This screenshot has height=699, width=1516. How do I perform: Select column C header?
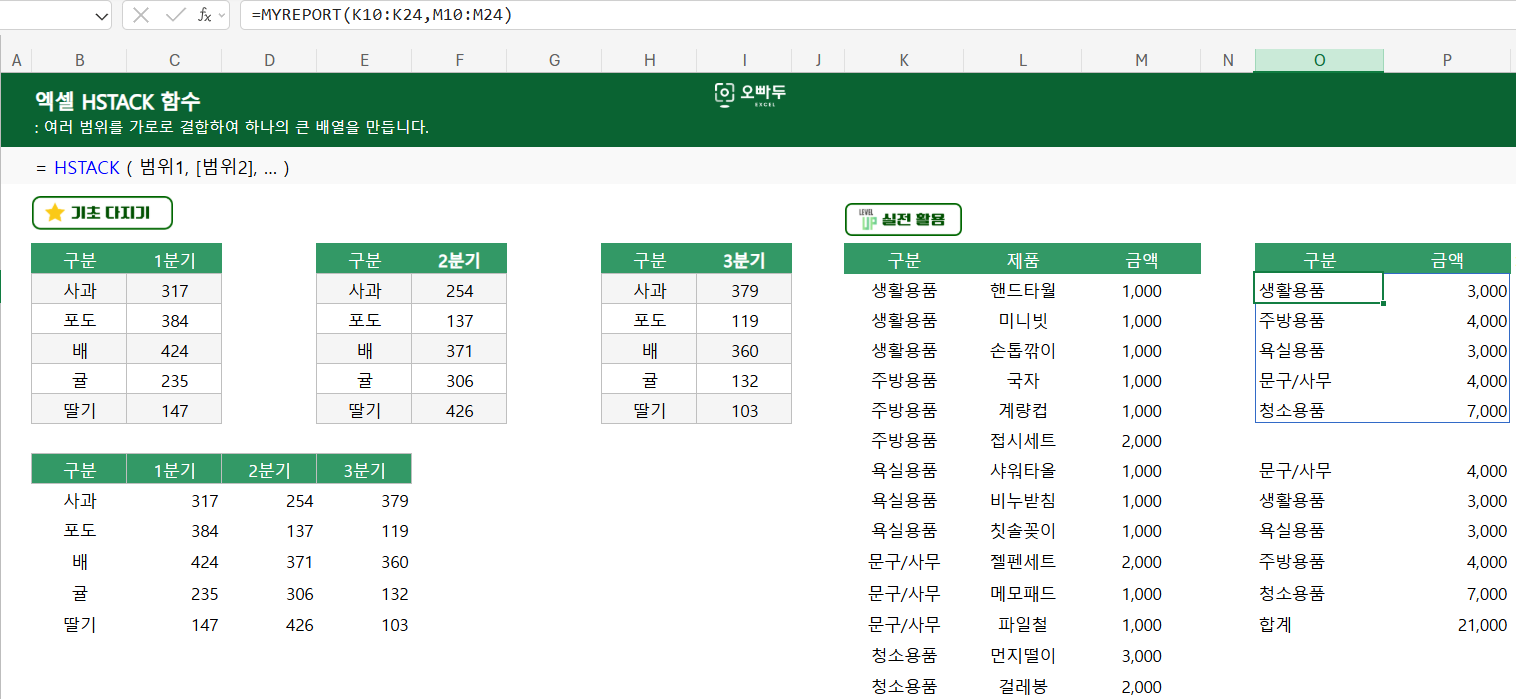pos(174,61)
